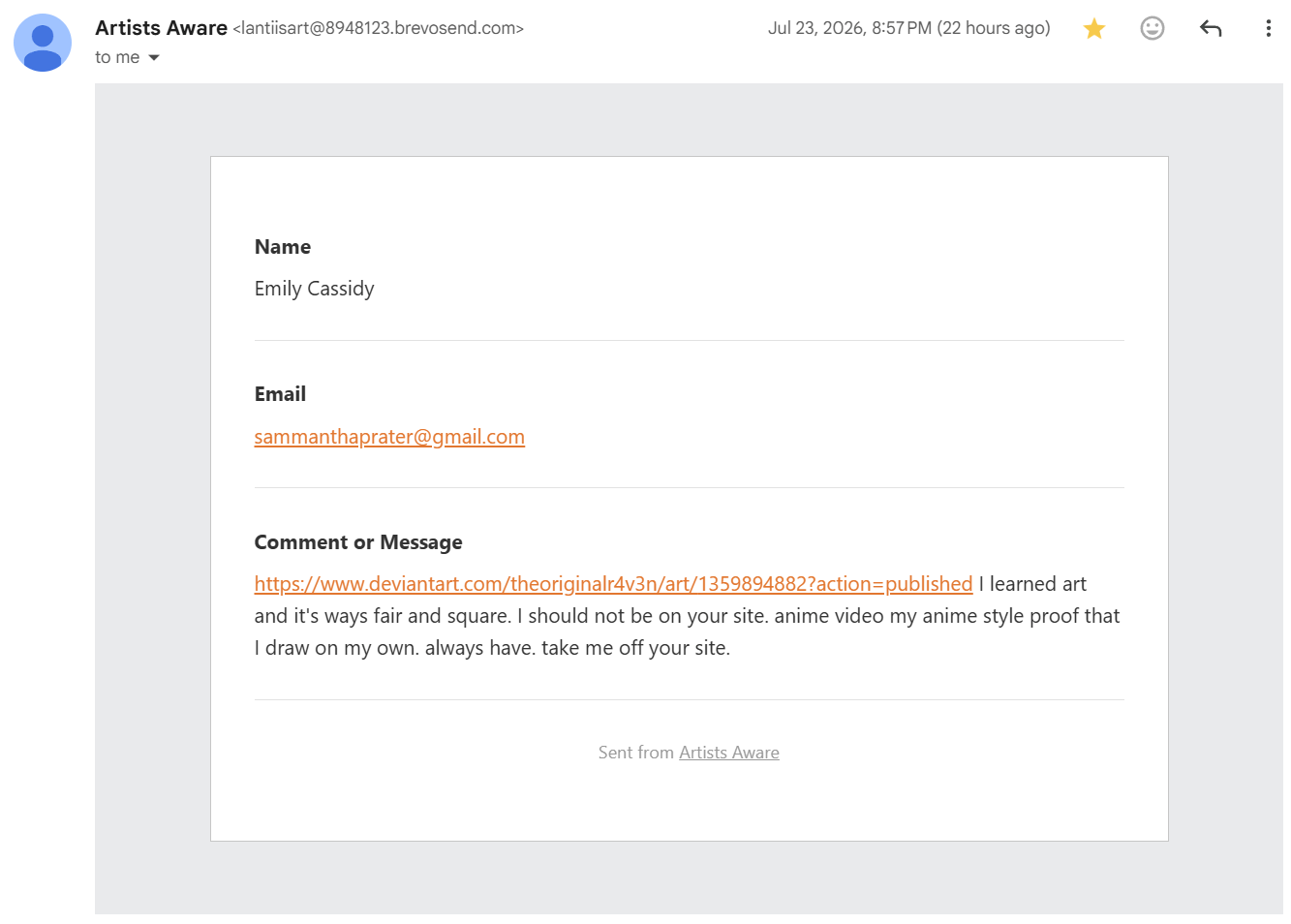The height and width of the screenshot is (924, 1291).
Task: Click the 'take me off your site' sentence
Action: (x=635, y=648)
